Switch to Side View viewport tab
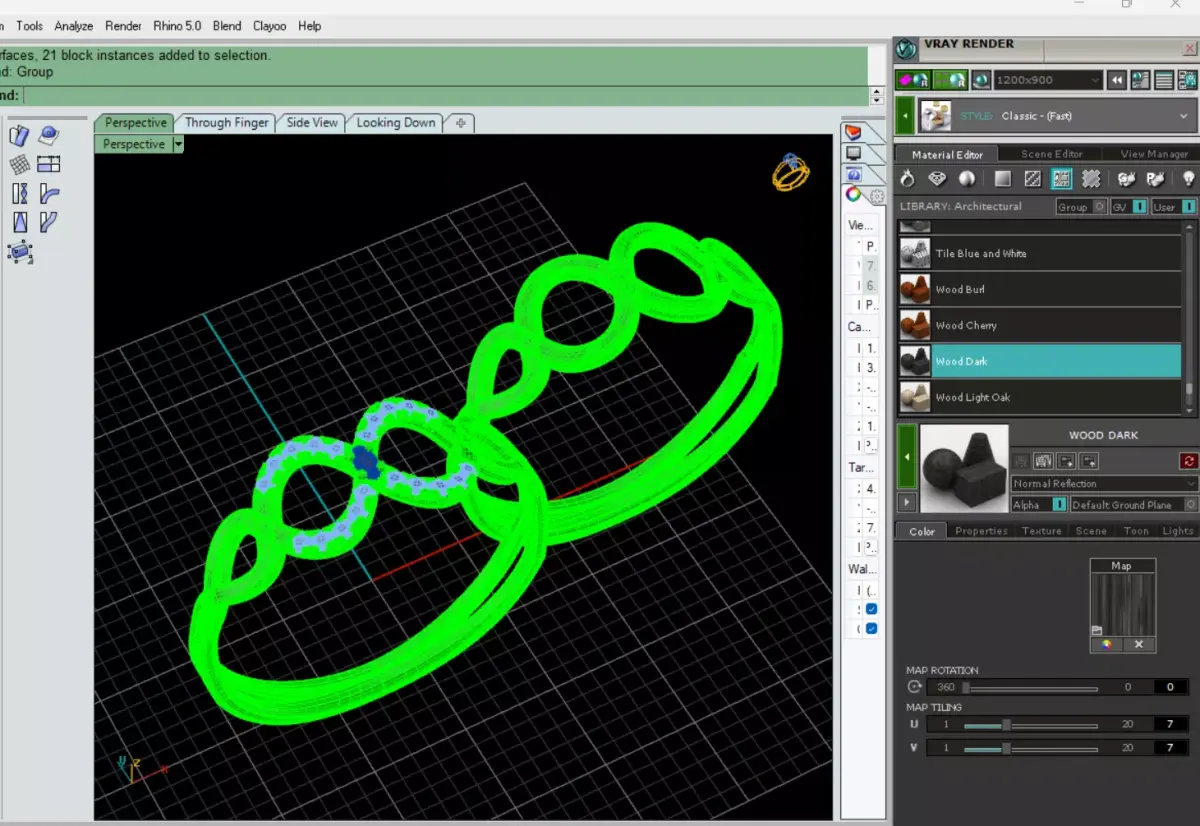 click(x=312, y=122)
